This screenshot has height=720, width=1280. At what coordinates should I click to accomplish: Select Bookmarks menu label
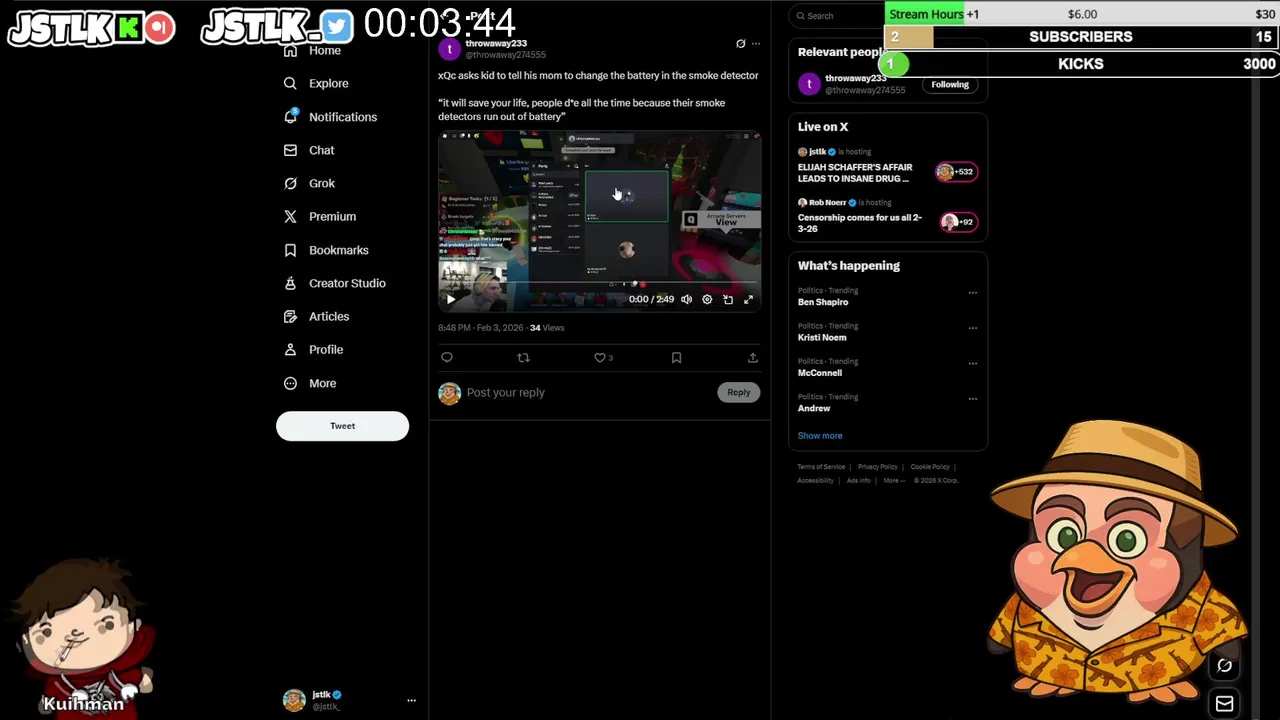point(339,250)
